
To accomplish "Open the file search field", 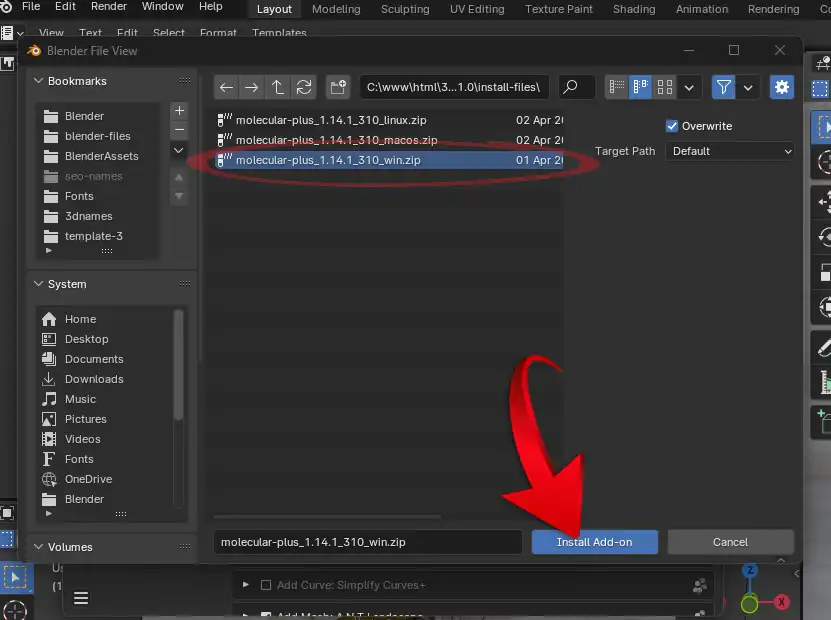I will (577, 87).
